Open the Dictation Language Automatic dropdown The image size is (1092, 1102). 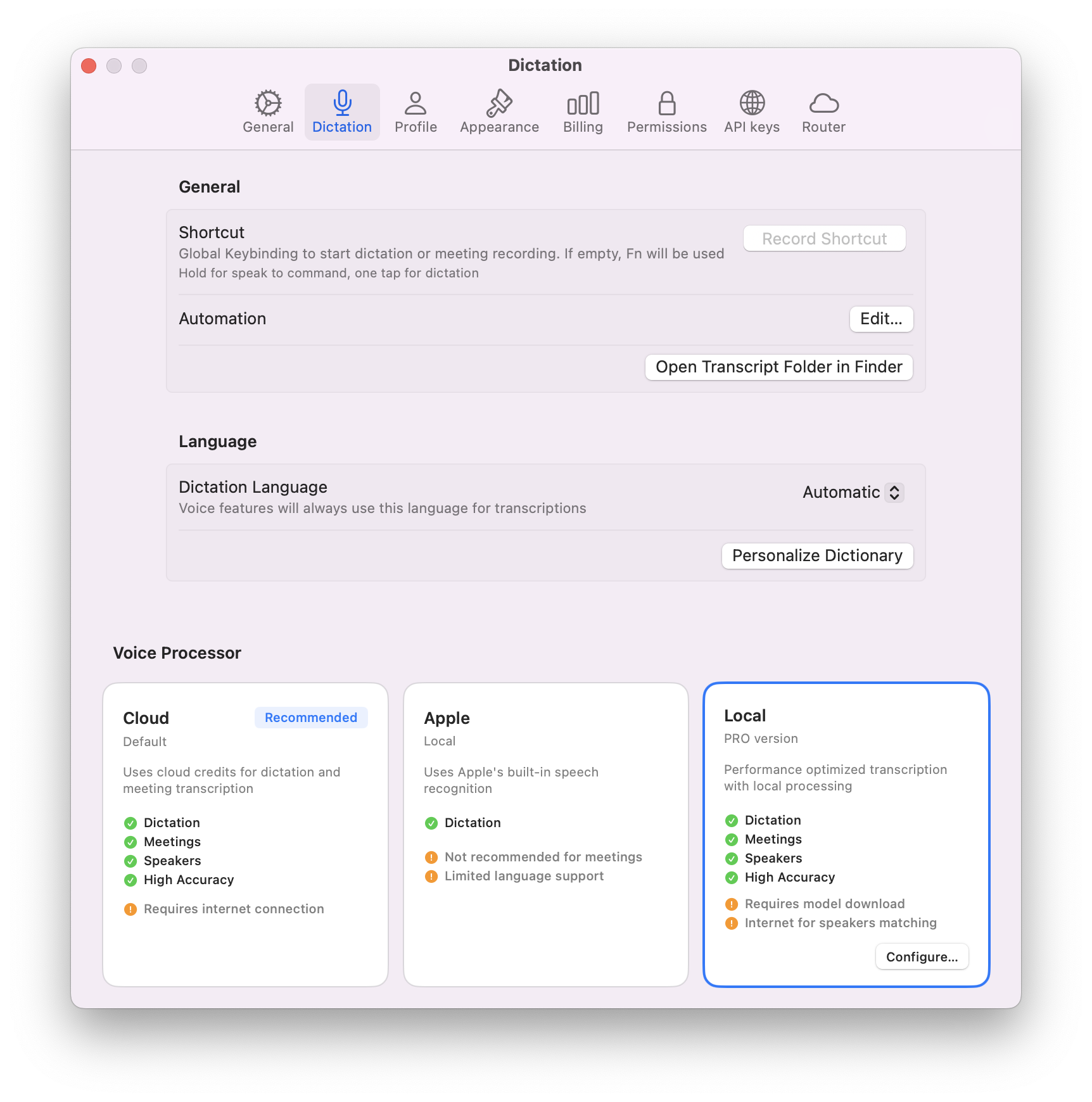point(853,492)
